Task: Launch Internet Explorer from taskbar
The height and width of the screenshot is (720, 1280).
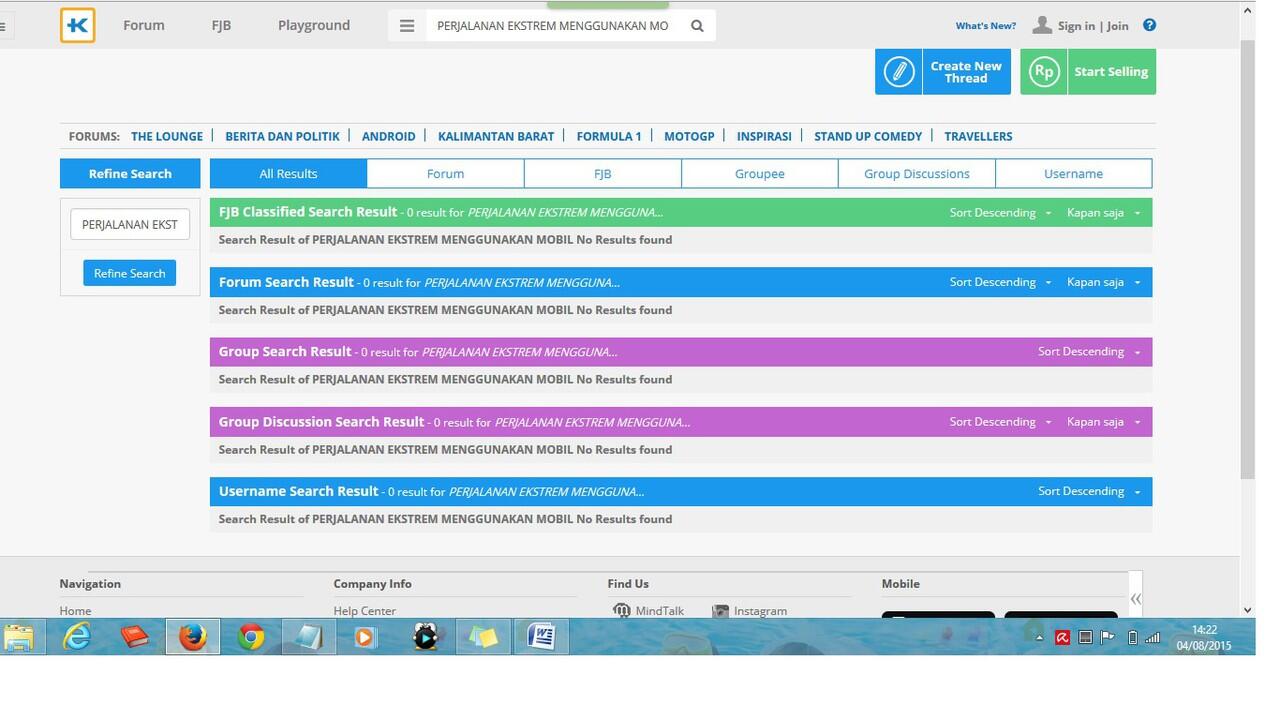Action: [77, 636]
